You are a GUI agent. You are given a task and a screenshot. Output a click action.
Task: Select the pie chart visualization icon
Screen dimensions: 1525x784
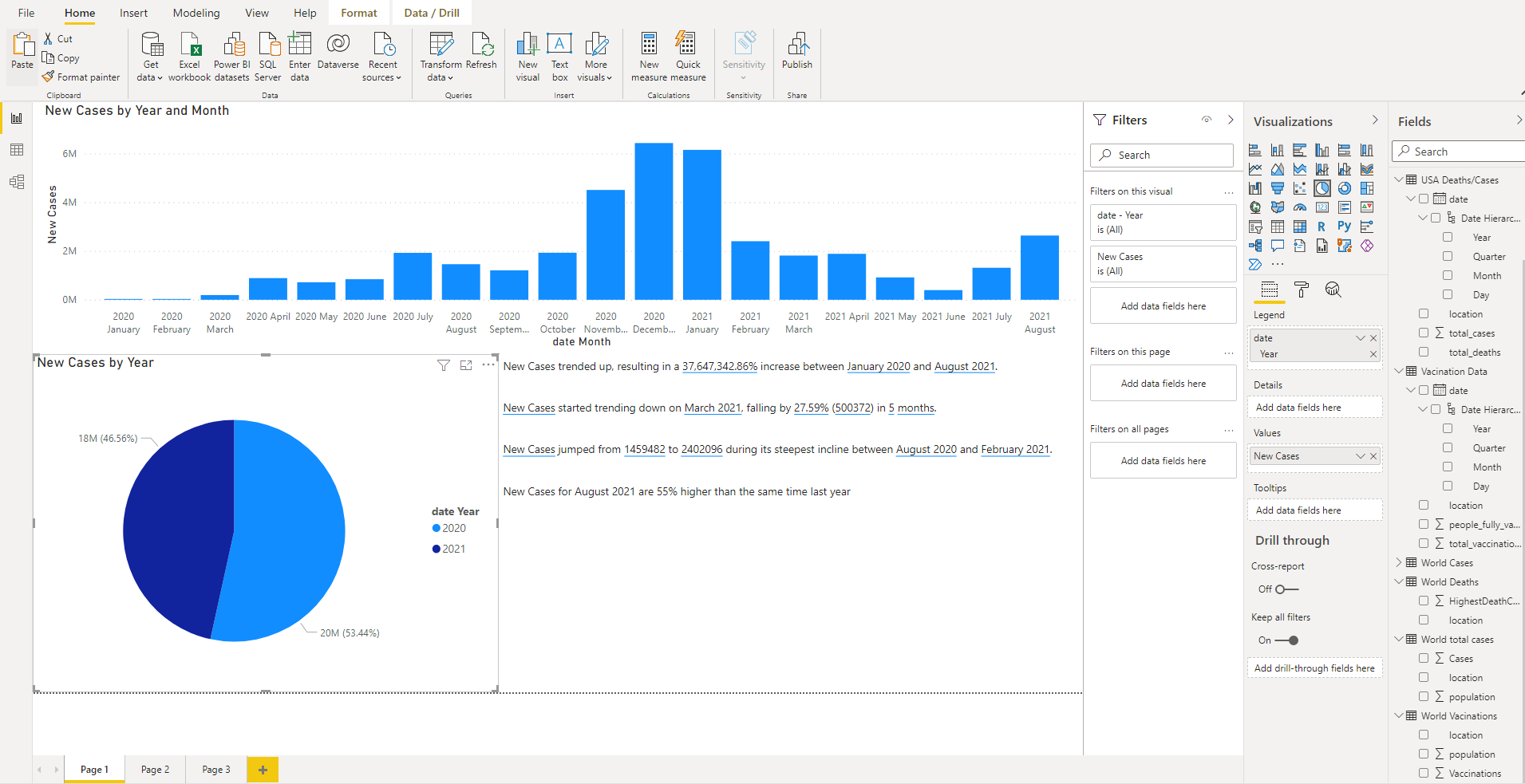click(x=1322, y=188)
